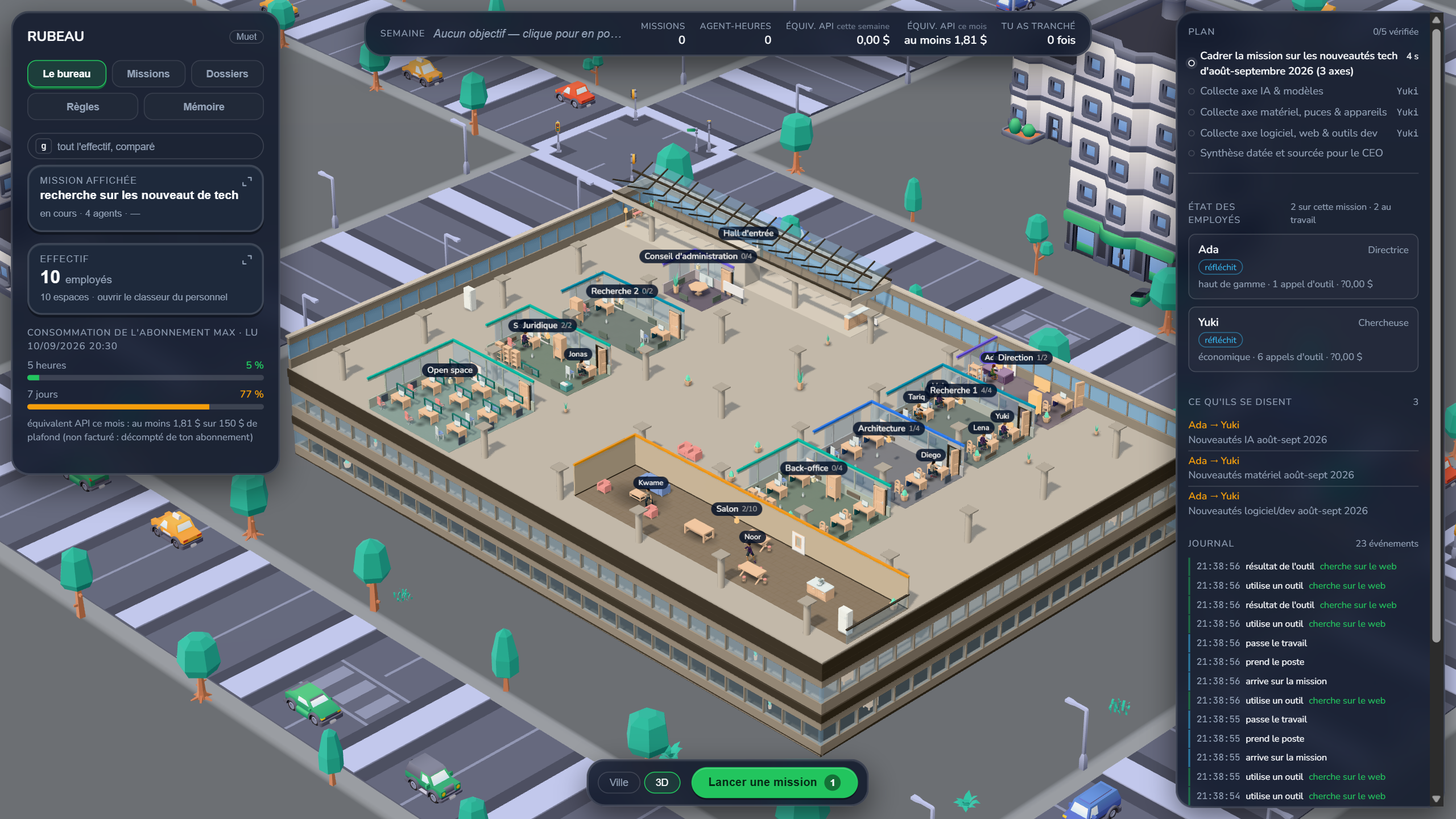The image size is (1456, 819).
Task: Open the classeur du personnel link
Action: [x=162, y=297]
